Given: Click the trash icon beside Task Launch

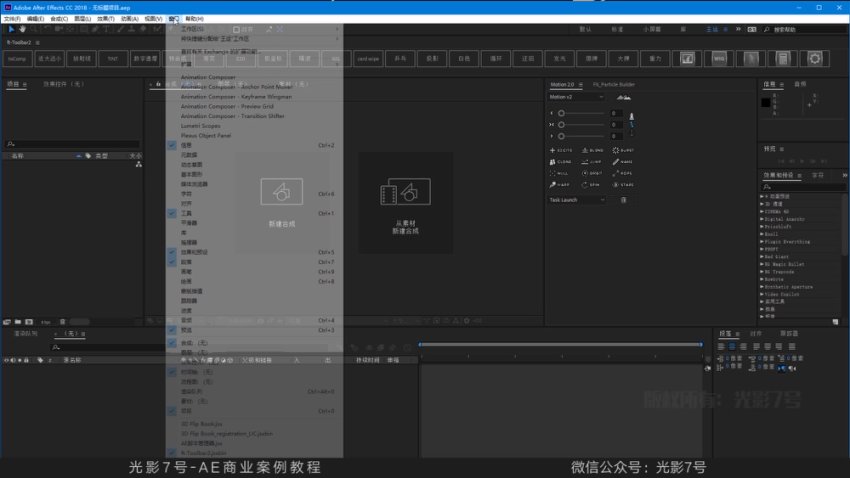Looking at the screenshot, I should [623, 200].
